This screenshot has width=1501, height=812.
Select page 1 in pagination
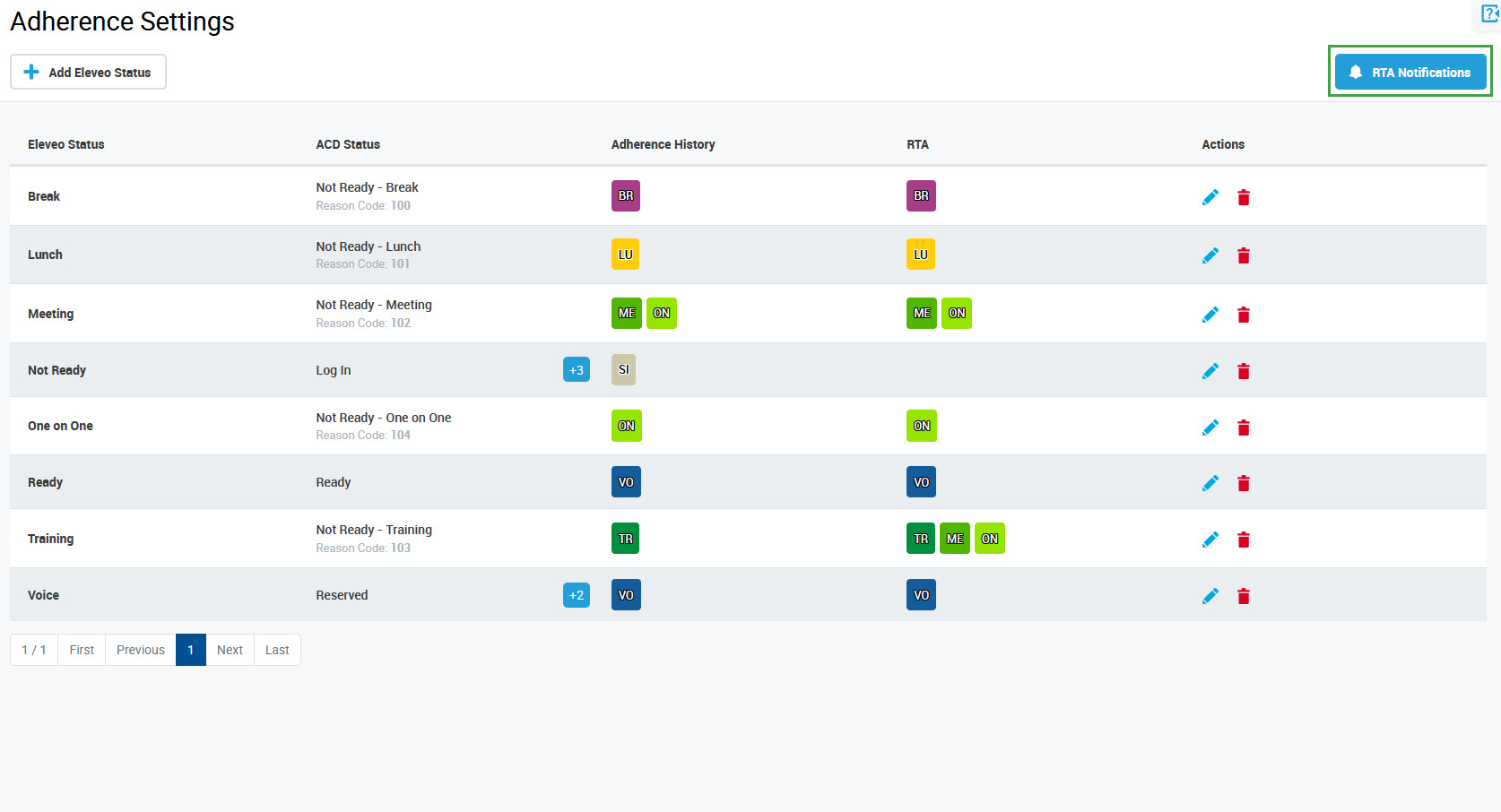190,650
